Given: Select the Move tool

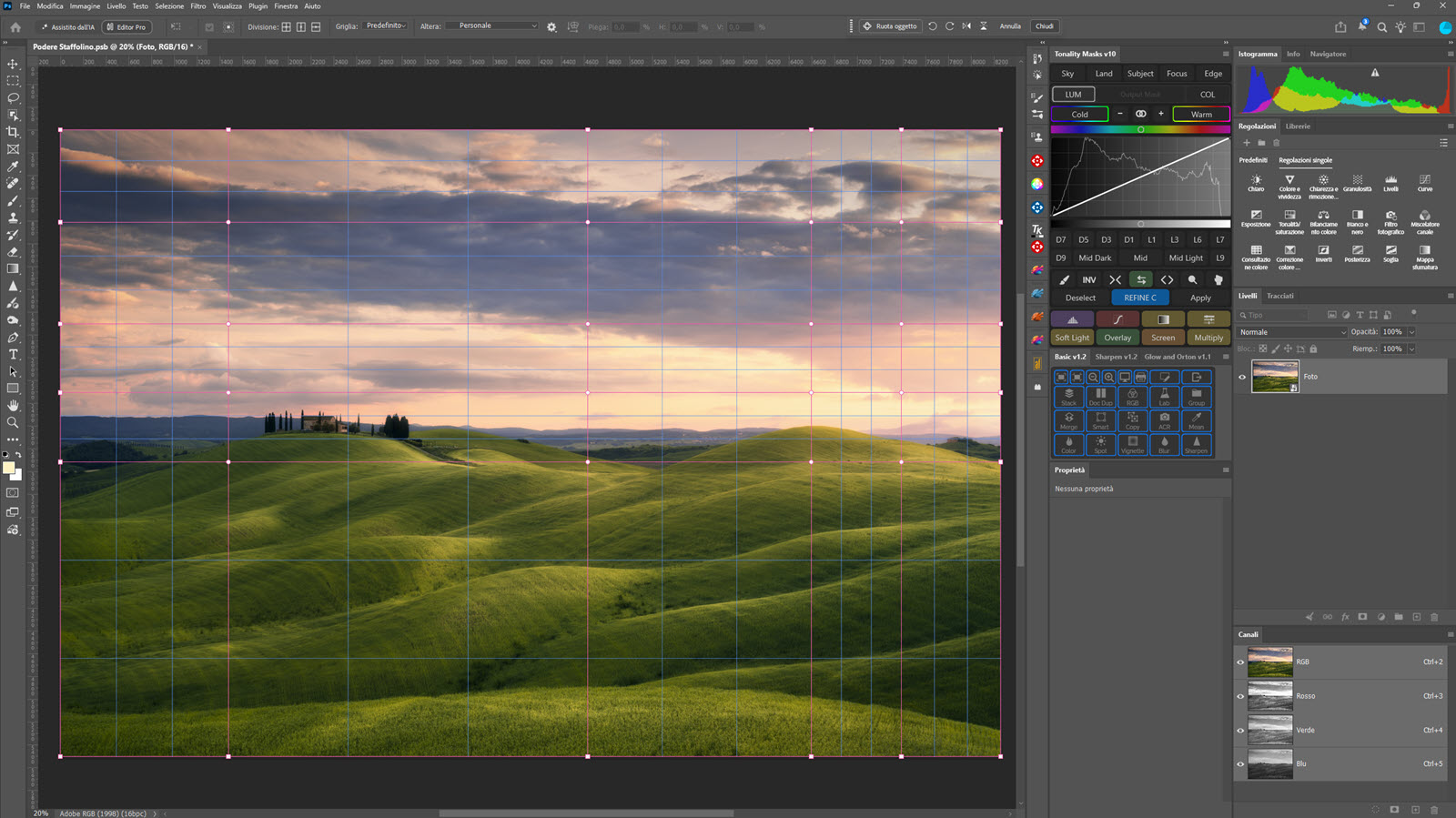Looking at the screenshot, I should [x=13, y=64].
